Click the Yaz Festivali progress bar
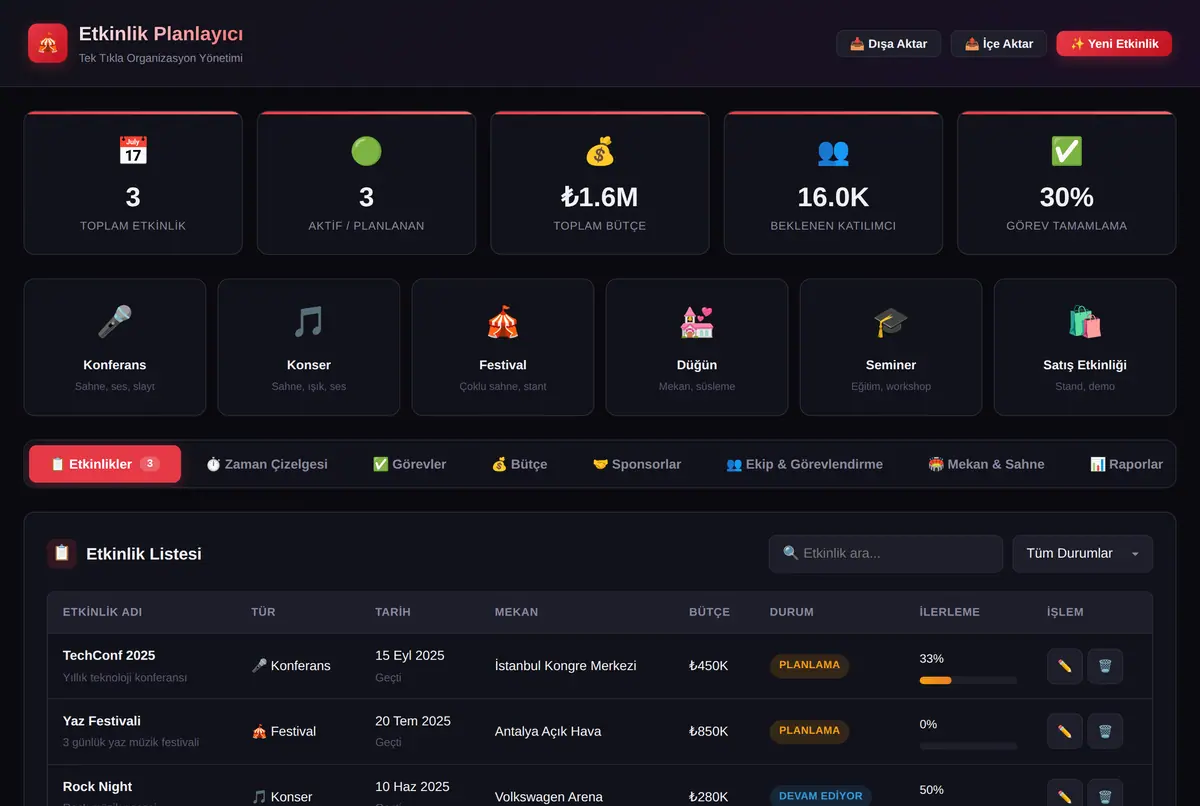The image size is (1200, 806). (968, 746)
